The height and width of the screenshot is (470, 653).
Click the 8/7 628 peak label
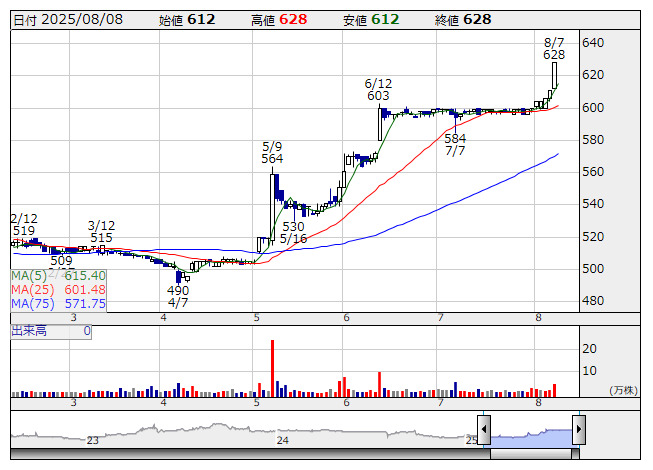tap(554, 49)
